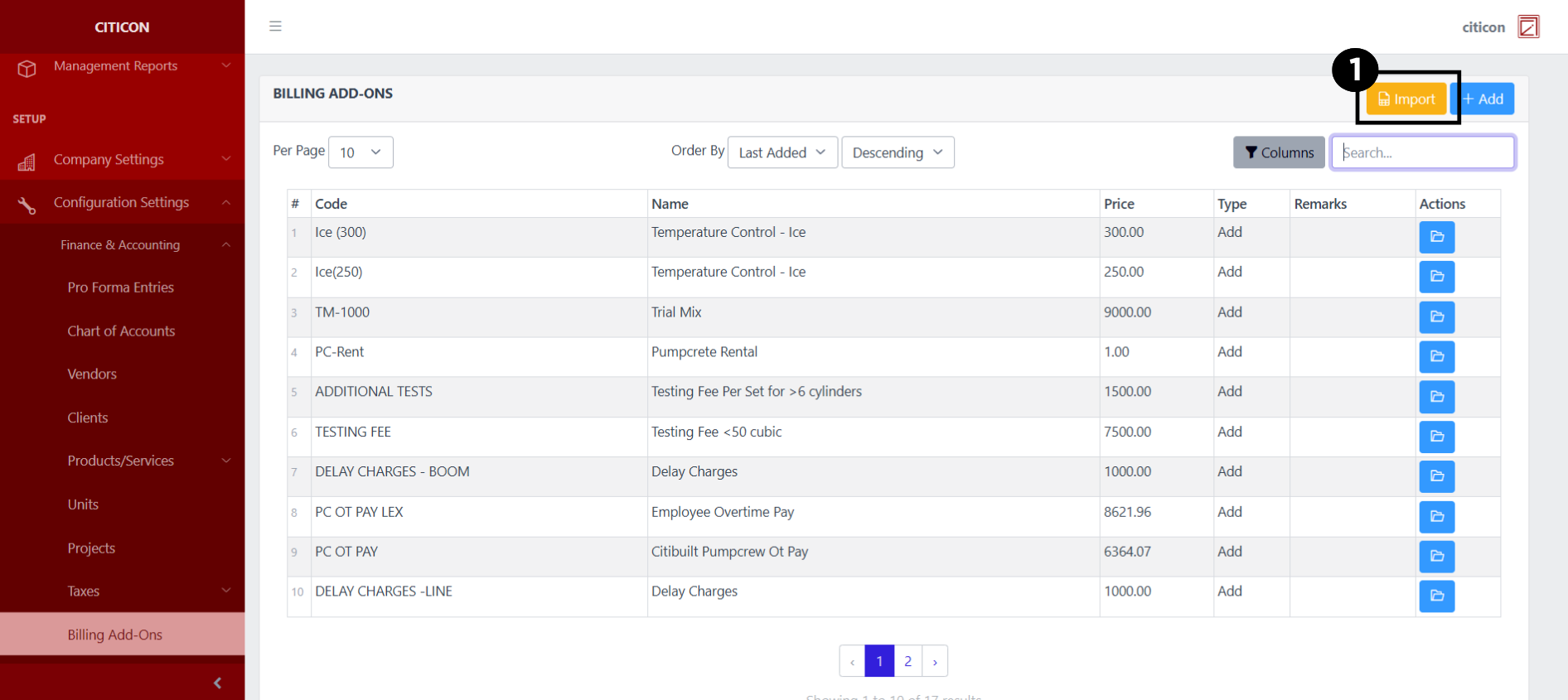Collapse sidebar using bottom arrow icon
1568x700 pixels.
pos(217,683)
